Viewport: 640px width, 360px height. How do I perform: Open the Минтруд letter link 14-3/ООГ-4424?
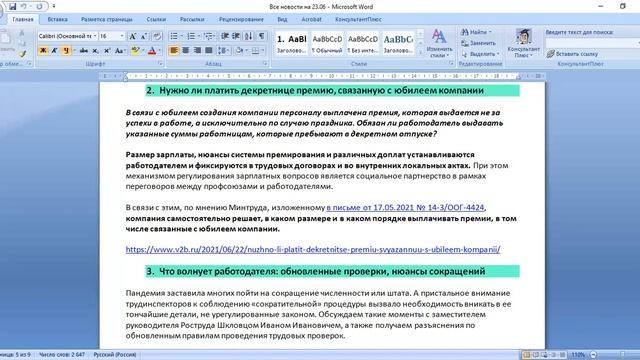tap(405, 207)
